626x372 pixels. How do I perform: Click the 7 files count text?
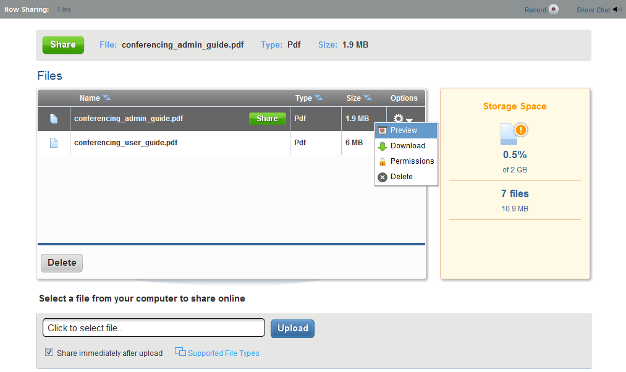click(515, 194)
